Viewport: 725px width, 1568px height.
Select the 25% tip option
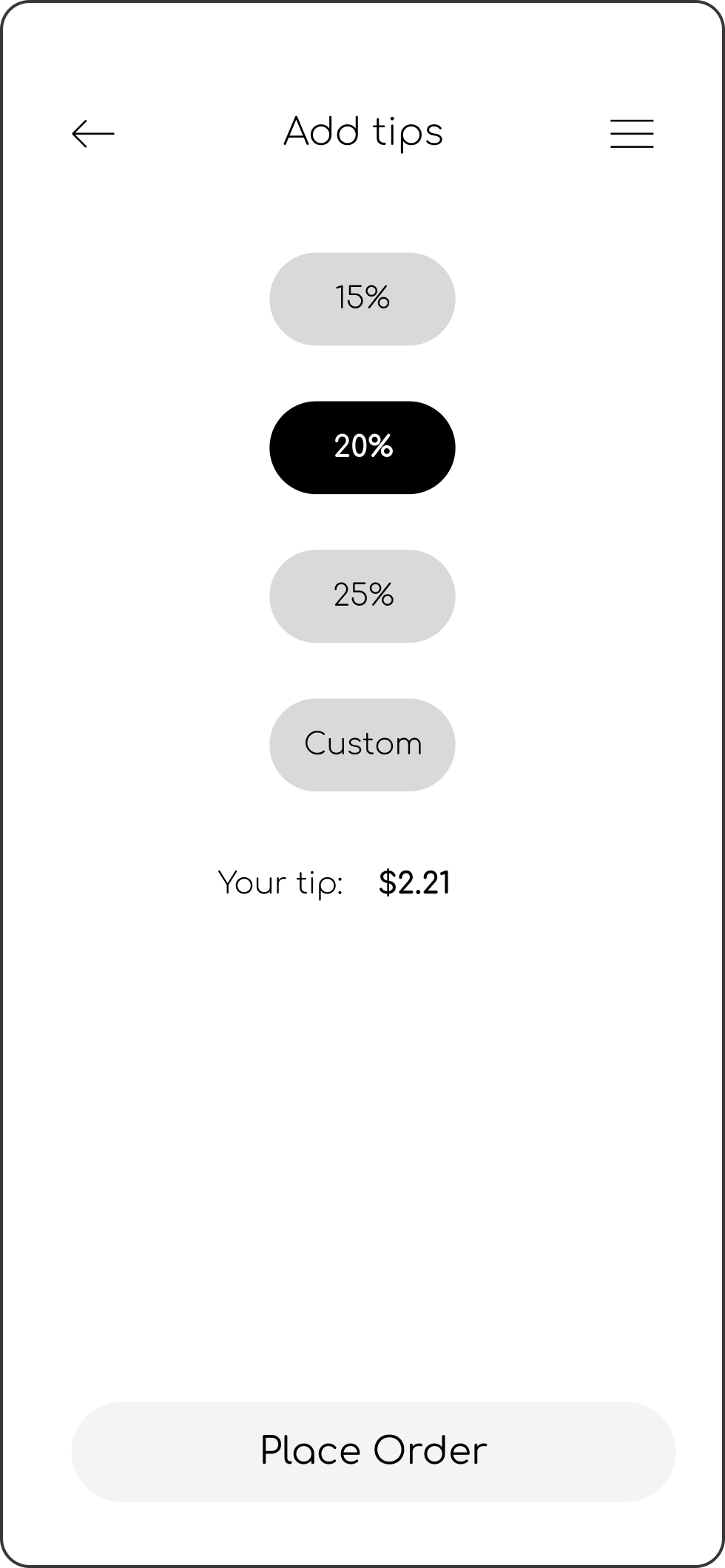pyautogui.click(x=362, y=596)
